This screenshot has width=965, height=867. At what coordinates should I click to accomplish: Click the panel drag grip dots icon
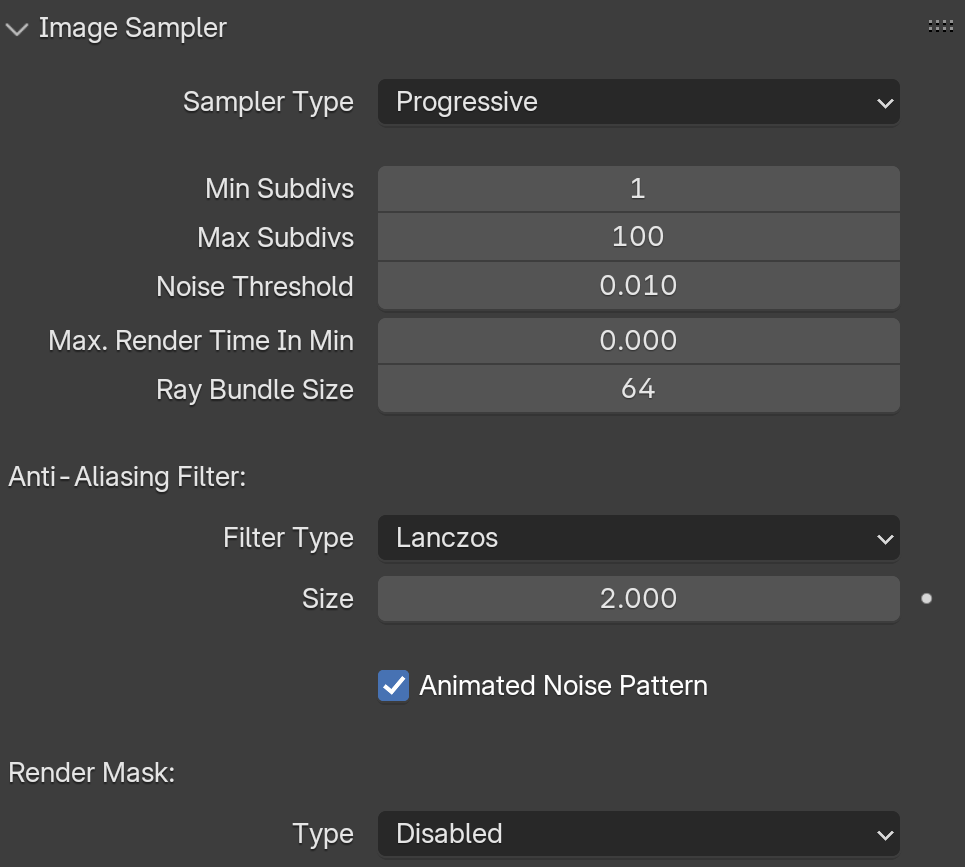coord(940,26)
